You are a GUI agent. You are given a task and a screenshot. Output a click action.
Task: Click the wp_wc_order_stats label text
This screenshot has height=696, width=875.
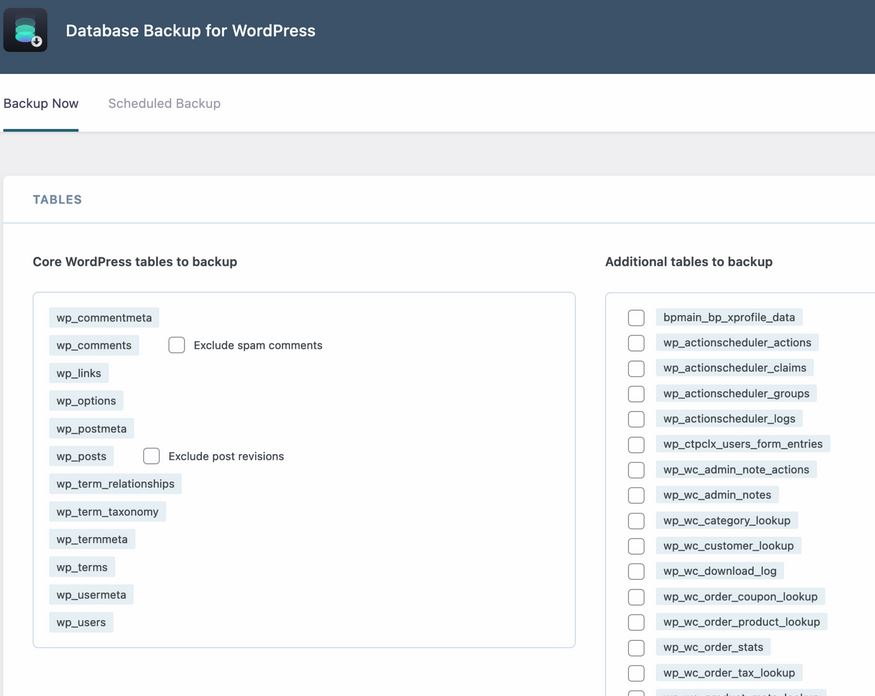(713, 647)
